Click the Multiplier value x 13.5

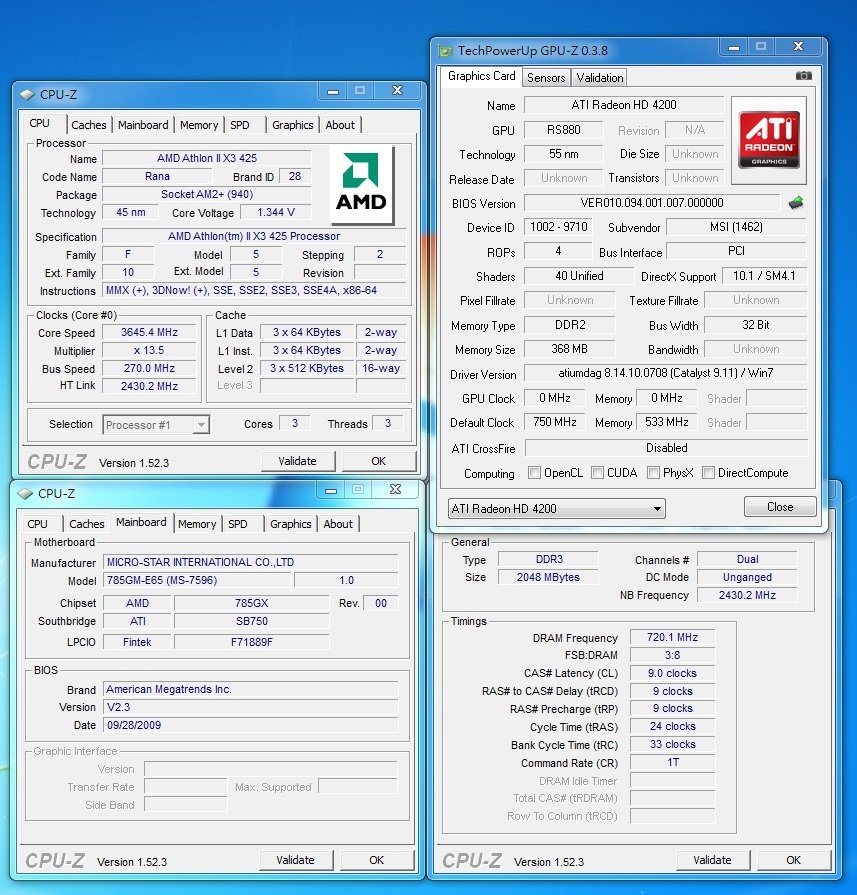[150, 350]
